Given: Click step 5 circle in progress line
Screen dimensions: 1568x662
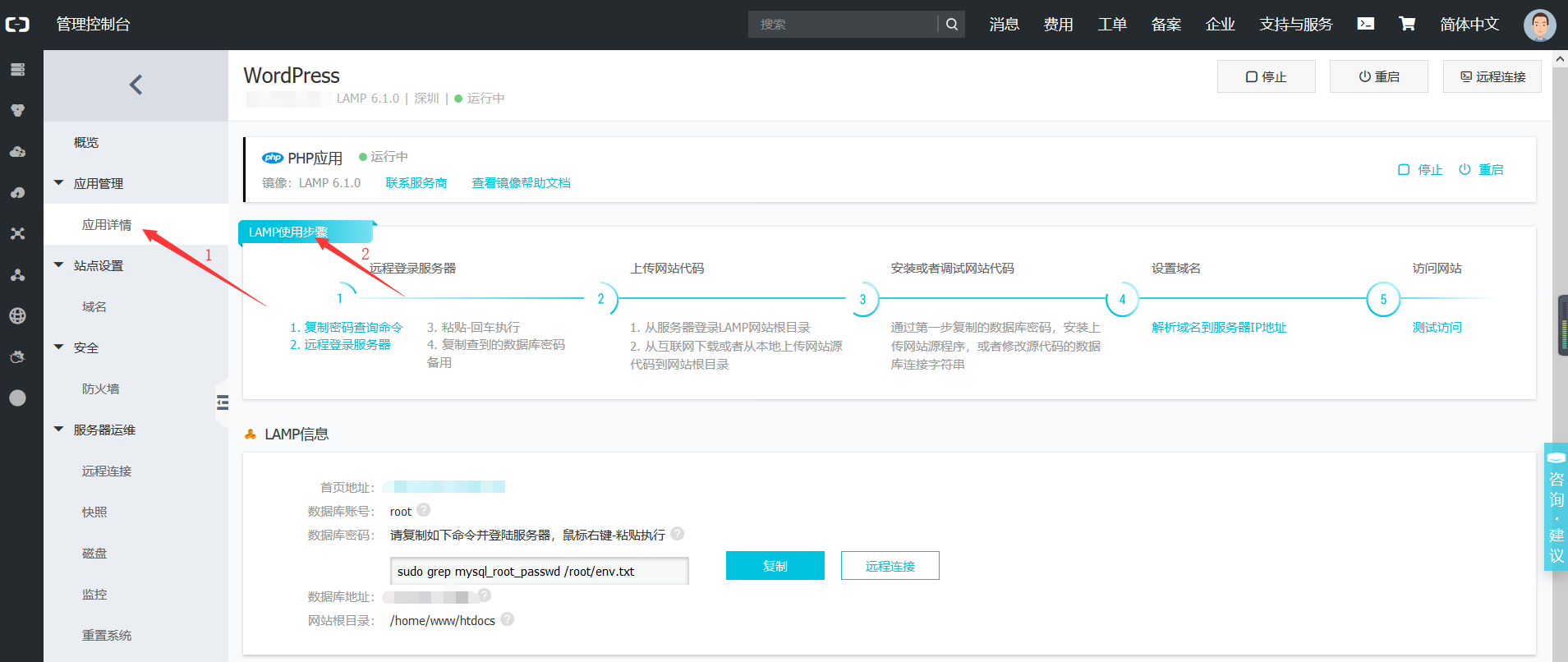Looking at the screenshot, I should [x=1383, y=300].
